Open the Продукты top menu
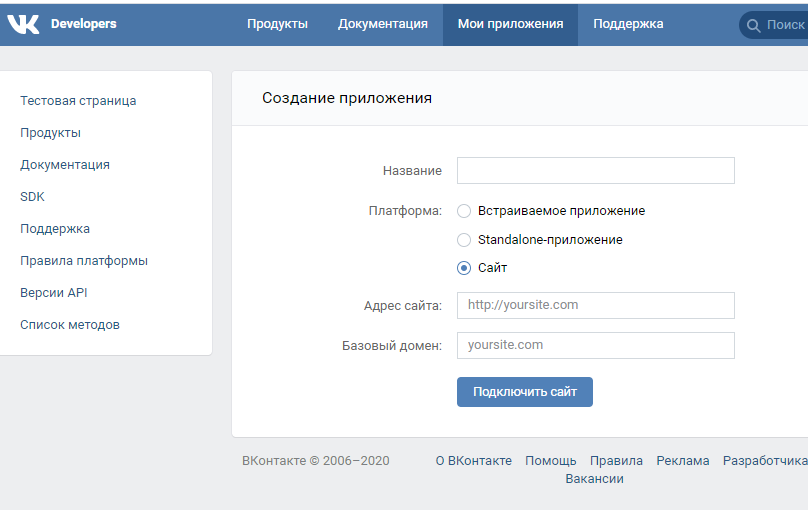The width and height of the screenshot is (808, 510). (x=277, y=24)
